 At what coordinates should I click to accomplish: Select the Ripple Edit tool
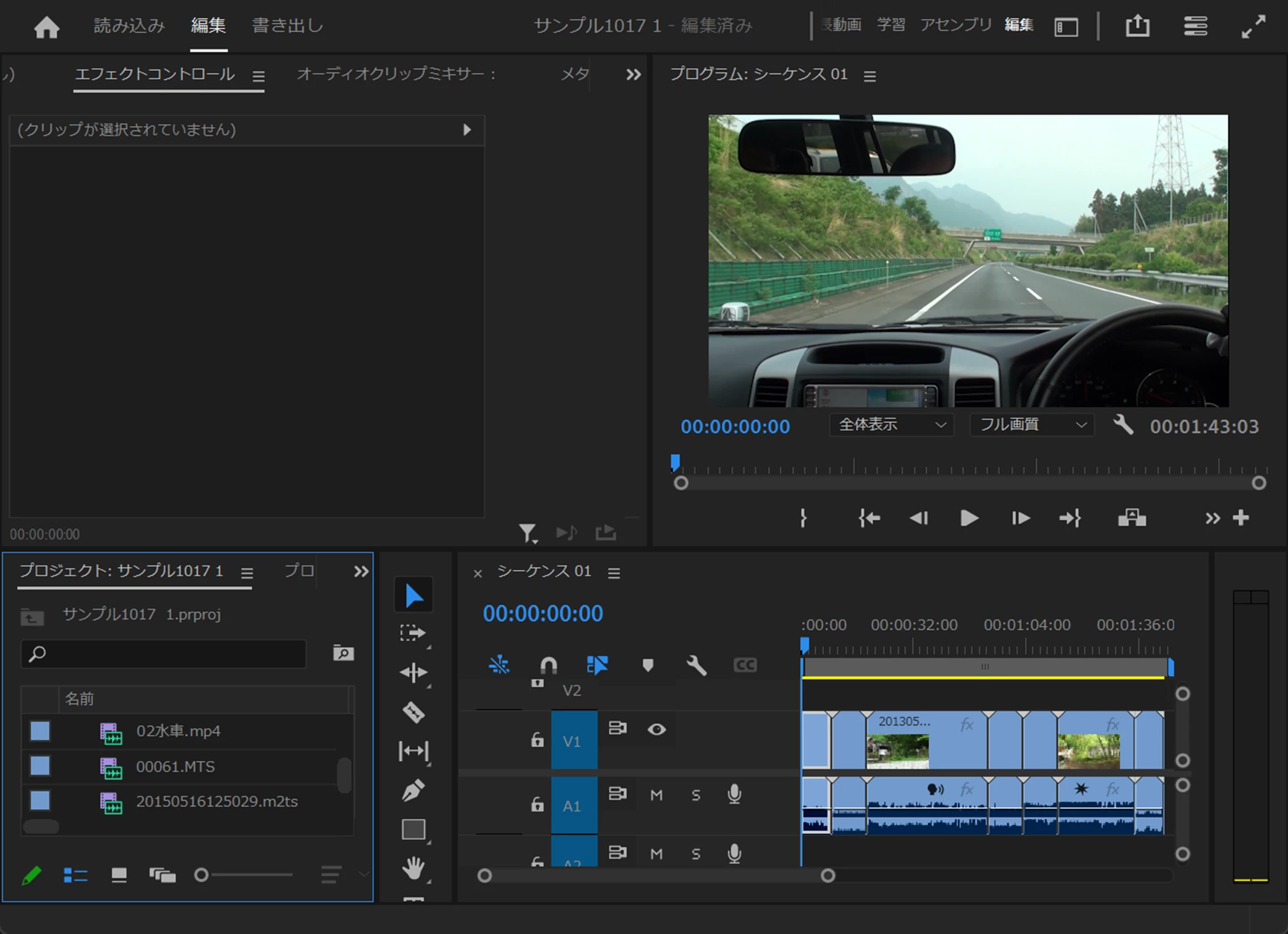click(413, 672)
